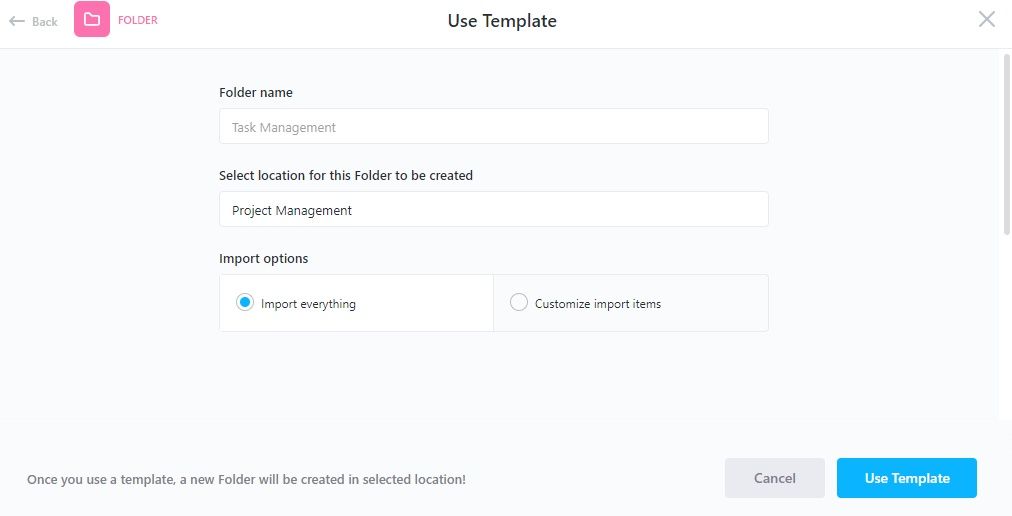Viewport: 1012px width, 516px height.
Task: Click the footer note about new Folder
Action: click(x=246, y=480)
